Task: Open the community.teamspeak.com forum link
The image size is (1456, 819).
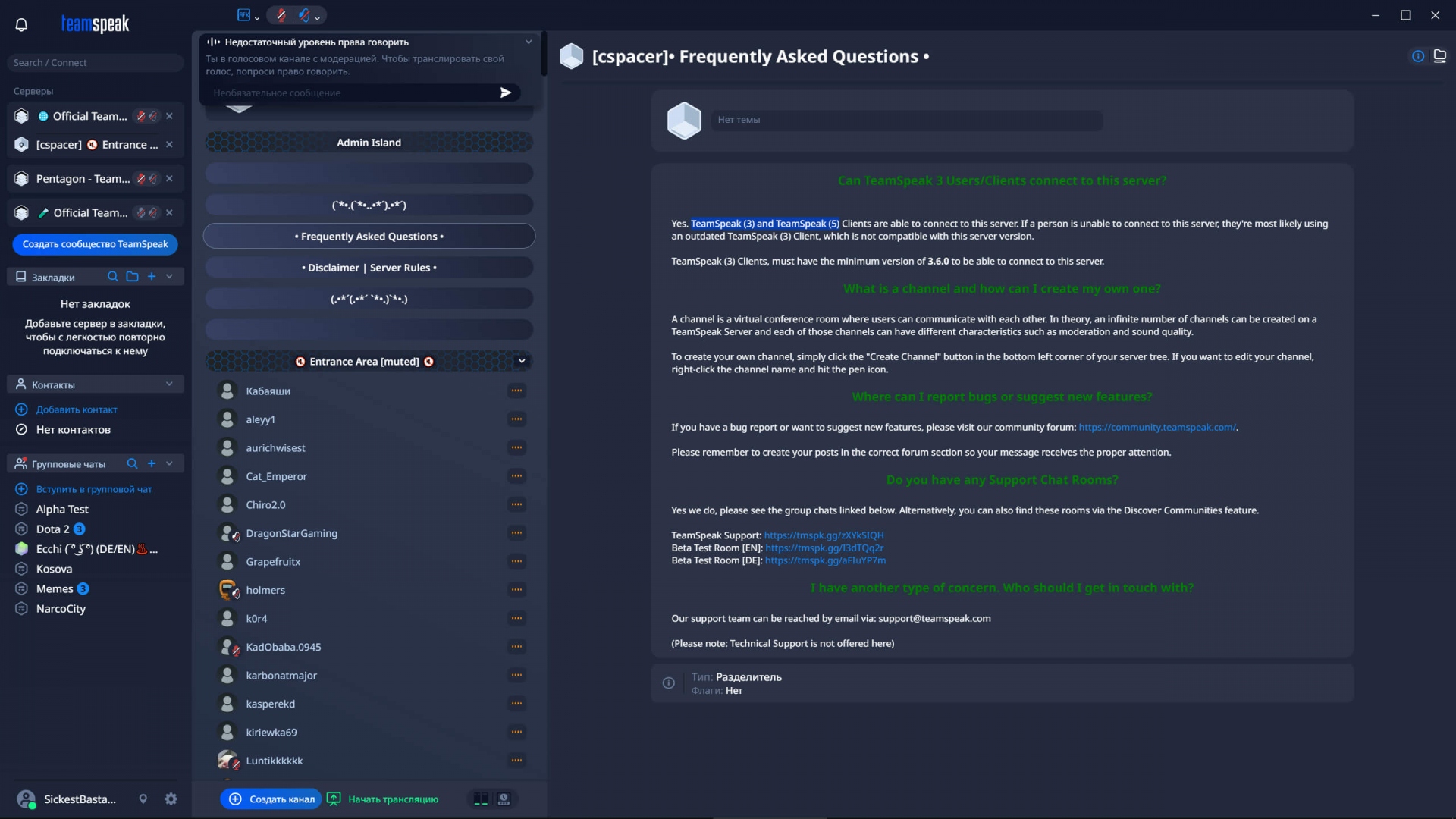Action: pyautogui.click(x=1157, y=427)
